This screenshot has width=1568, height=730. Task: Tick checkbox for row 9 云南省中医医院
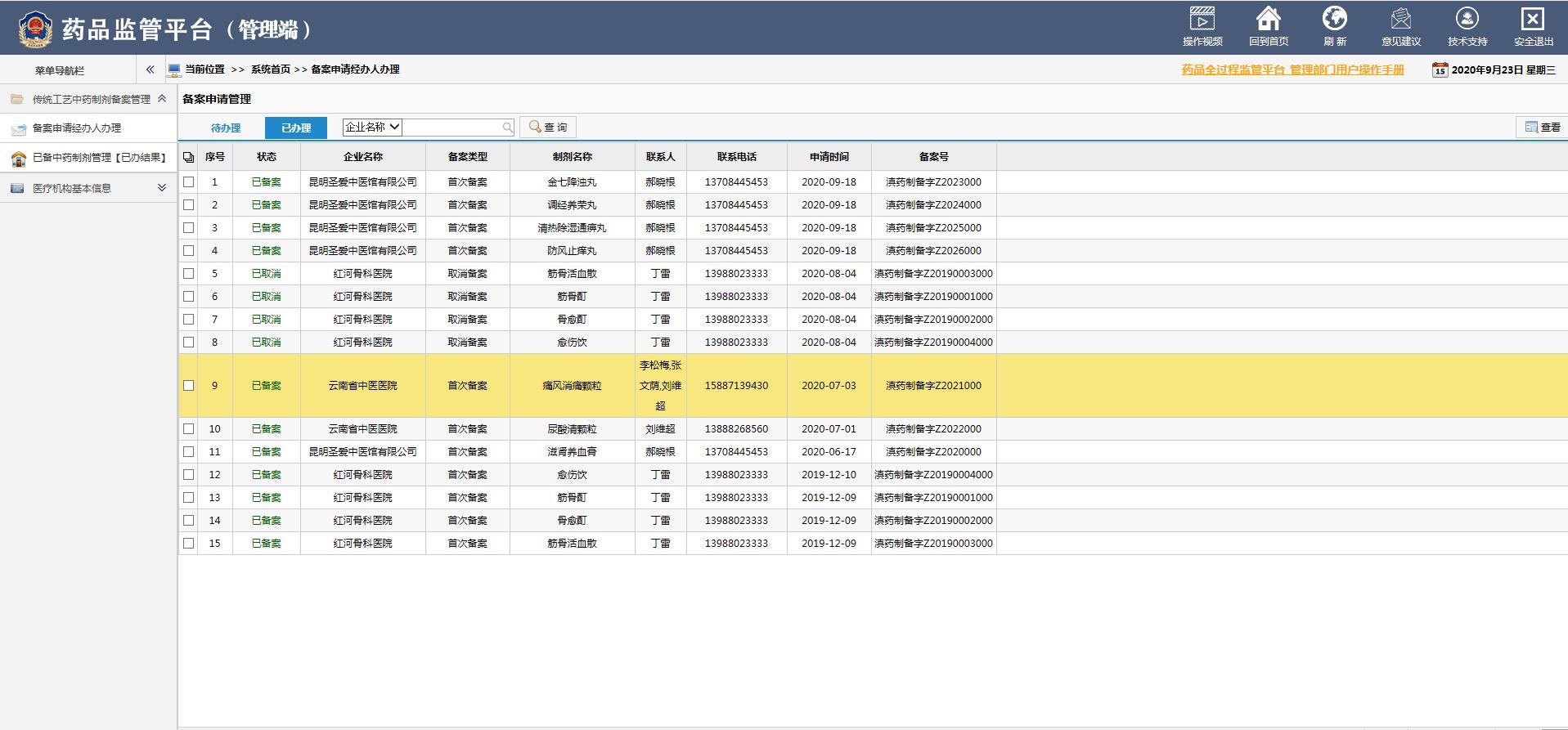(x=189, y=386)
